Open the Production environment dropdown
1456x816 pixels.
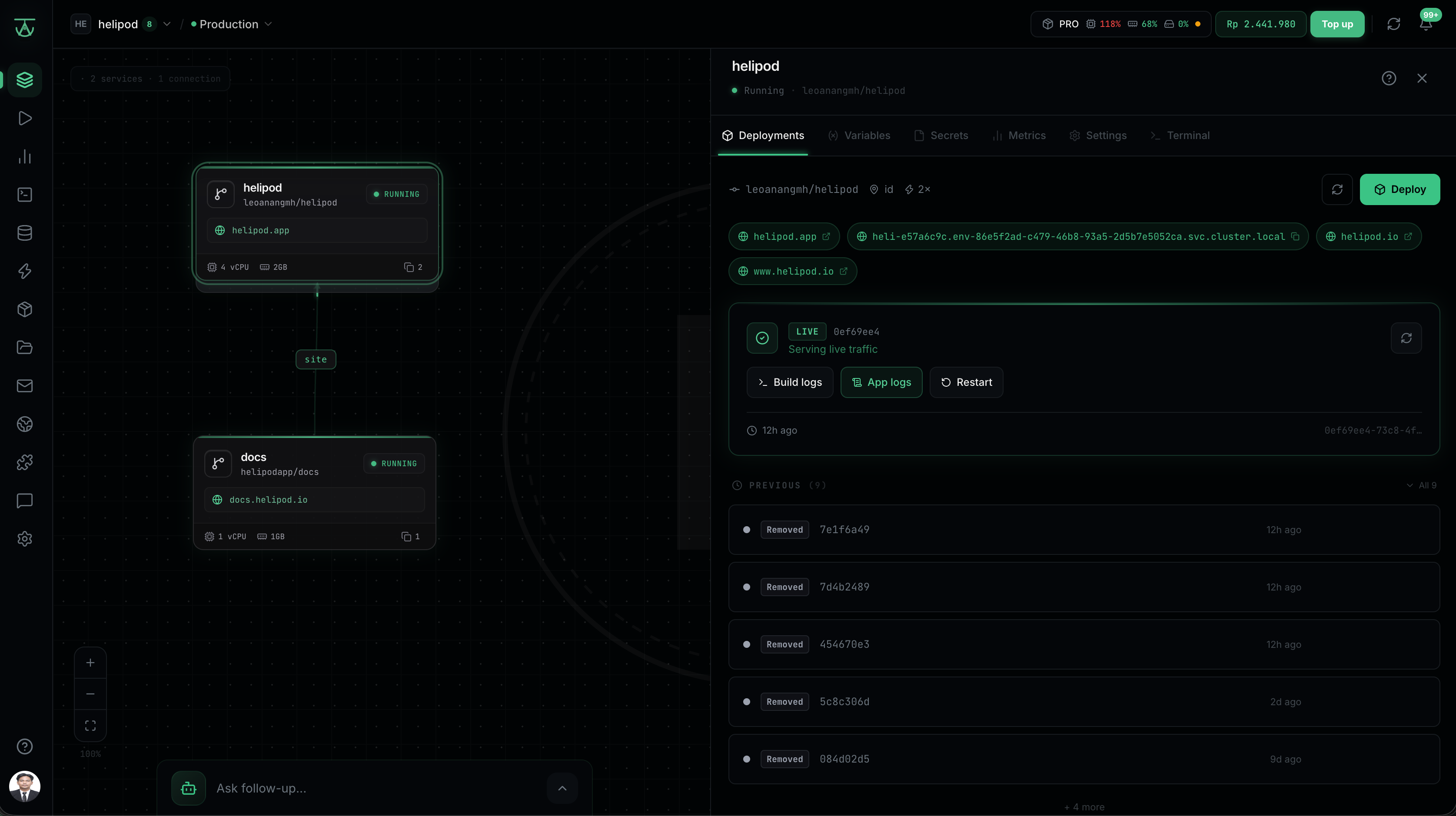click(231, 24)
